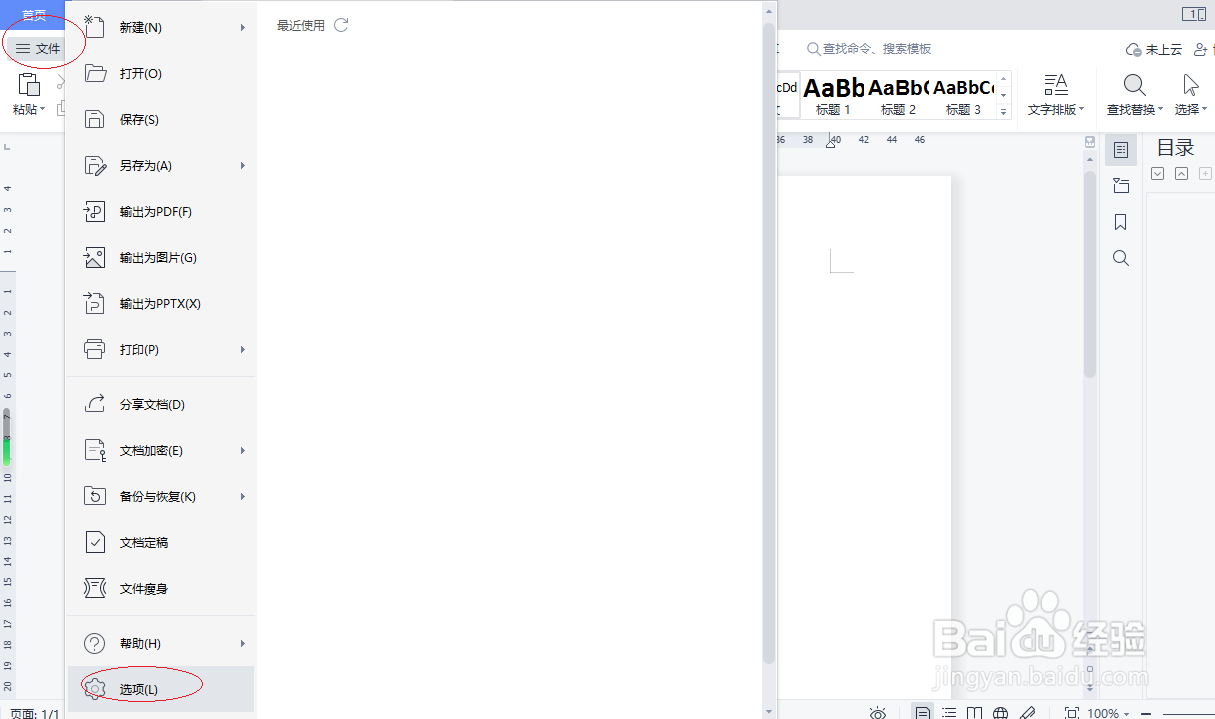Switch to web layout globe icon
The width and height of the screenshot is (1215, 719).
(1000, 712)
